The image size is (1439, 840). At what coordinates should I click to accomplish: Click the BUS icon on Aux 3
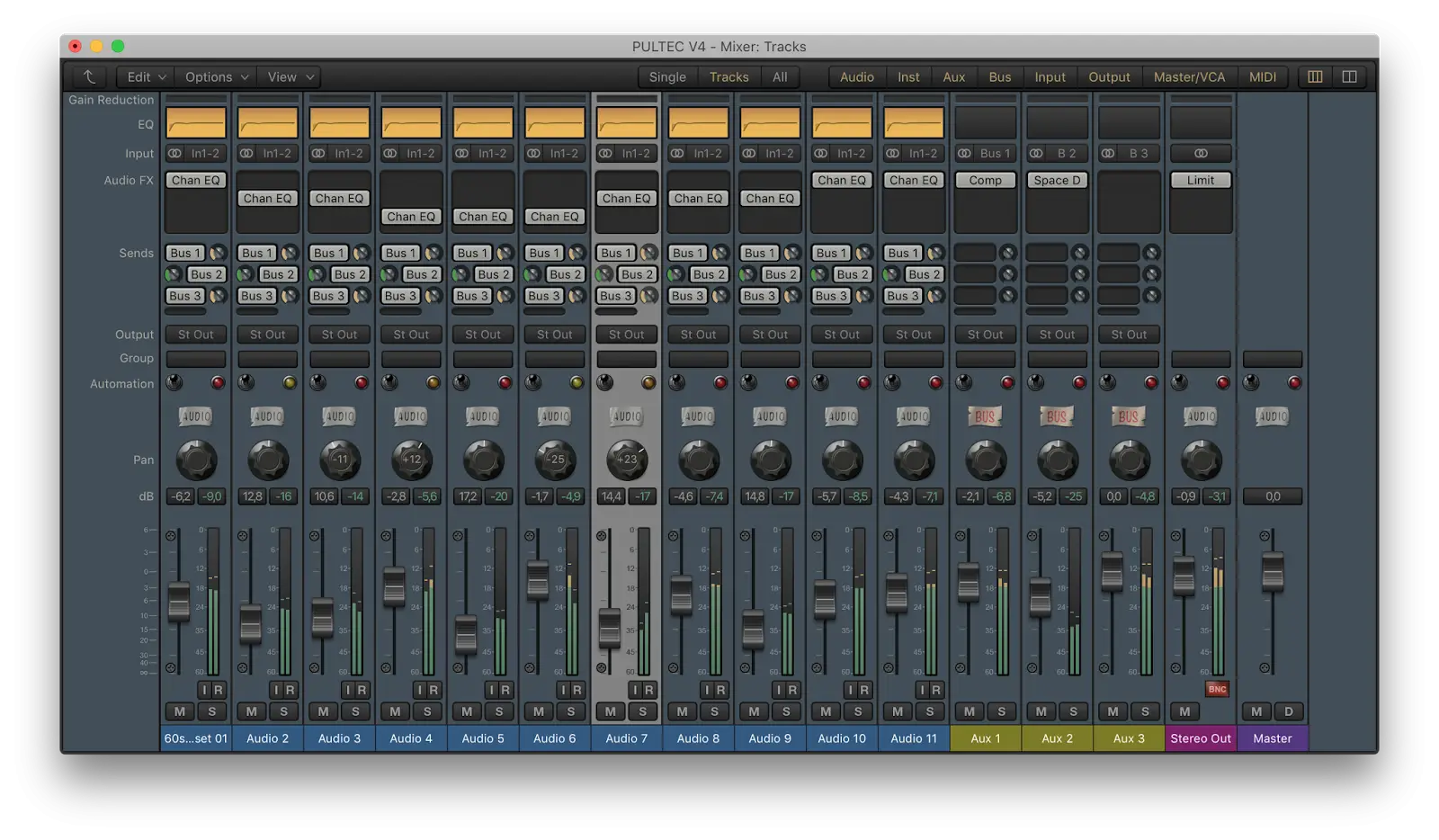[x=1129, y=416]
